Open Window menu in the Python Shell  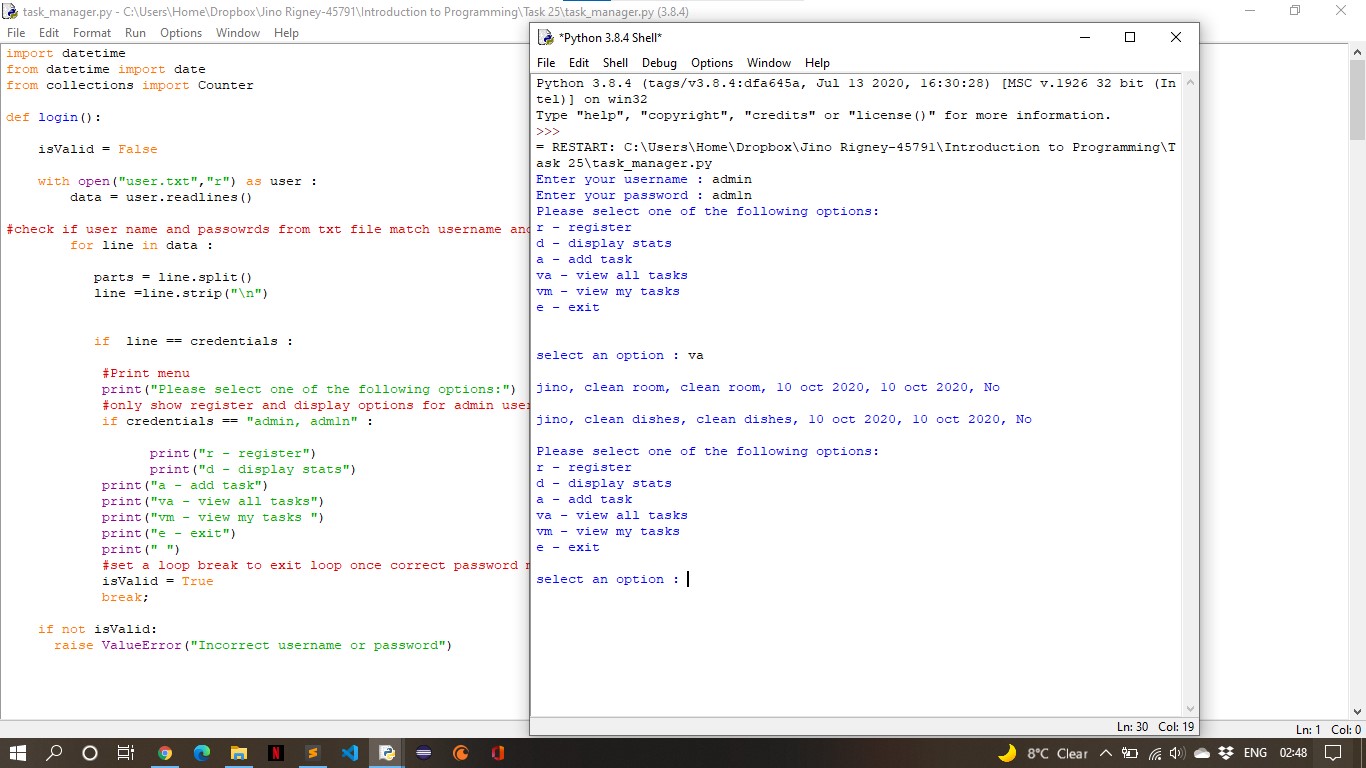tap(769, 63)
